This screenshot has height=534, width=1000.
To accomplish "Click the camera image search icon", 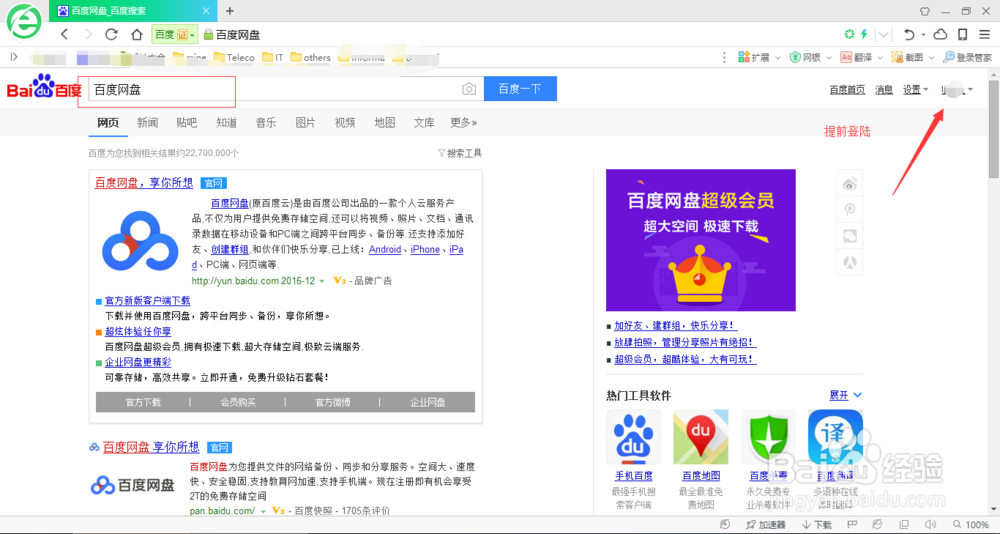I will [x=469, y=89].
